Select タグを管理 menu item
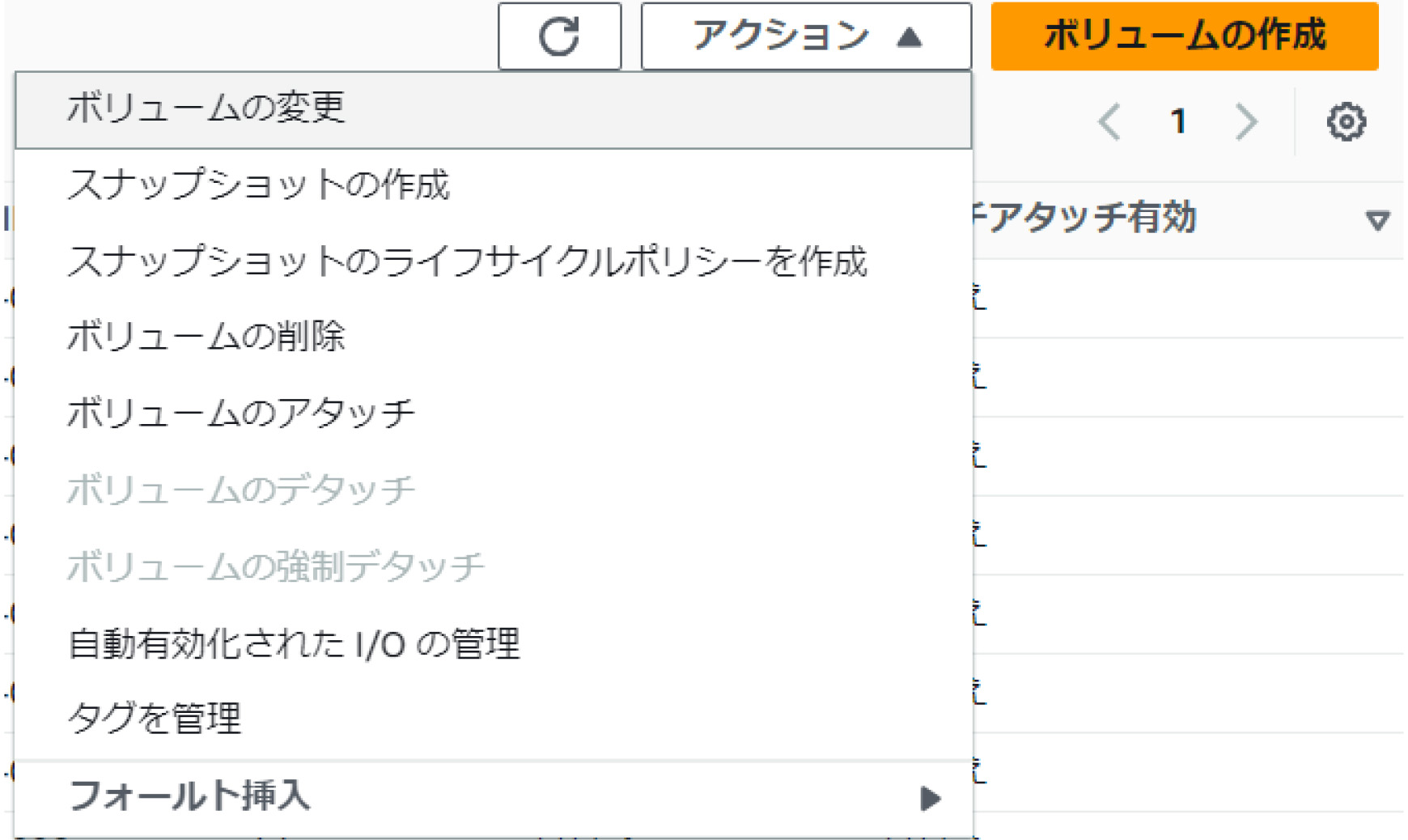 tap(493, 719)
